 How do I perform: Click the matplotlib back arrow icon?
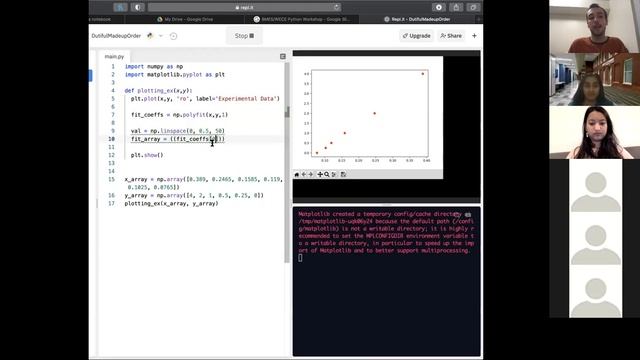(304, 174)
